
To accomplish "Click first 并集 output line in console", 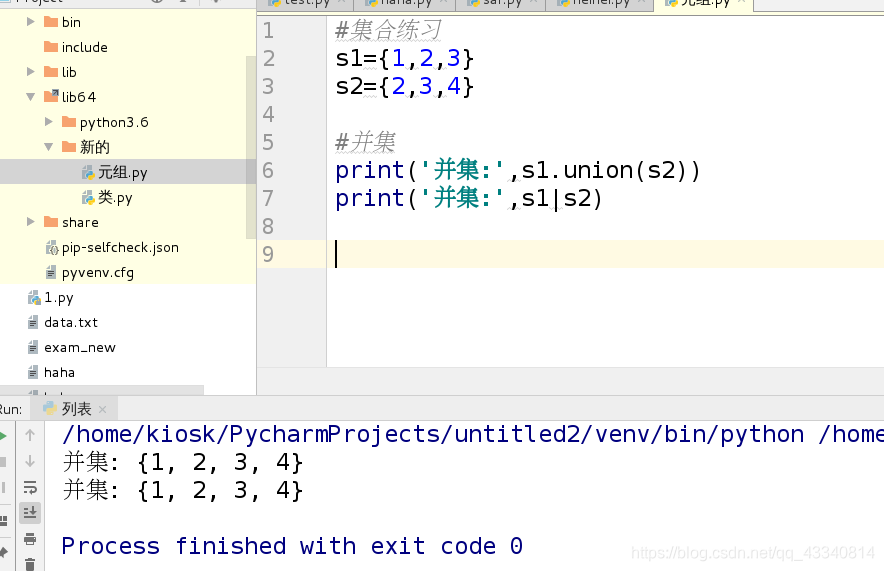I will (183, 462).
